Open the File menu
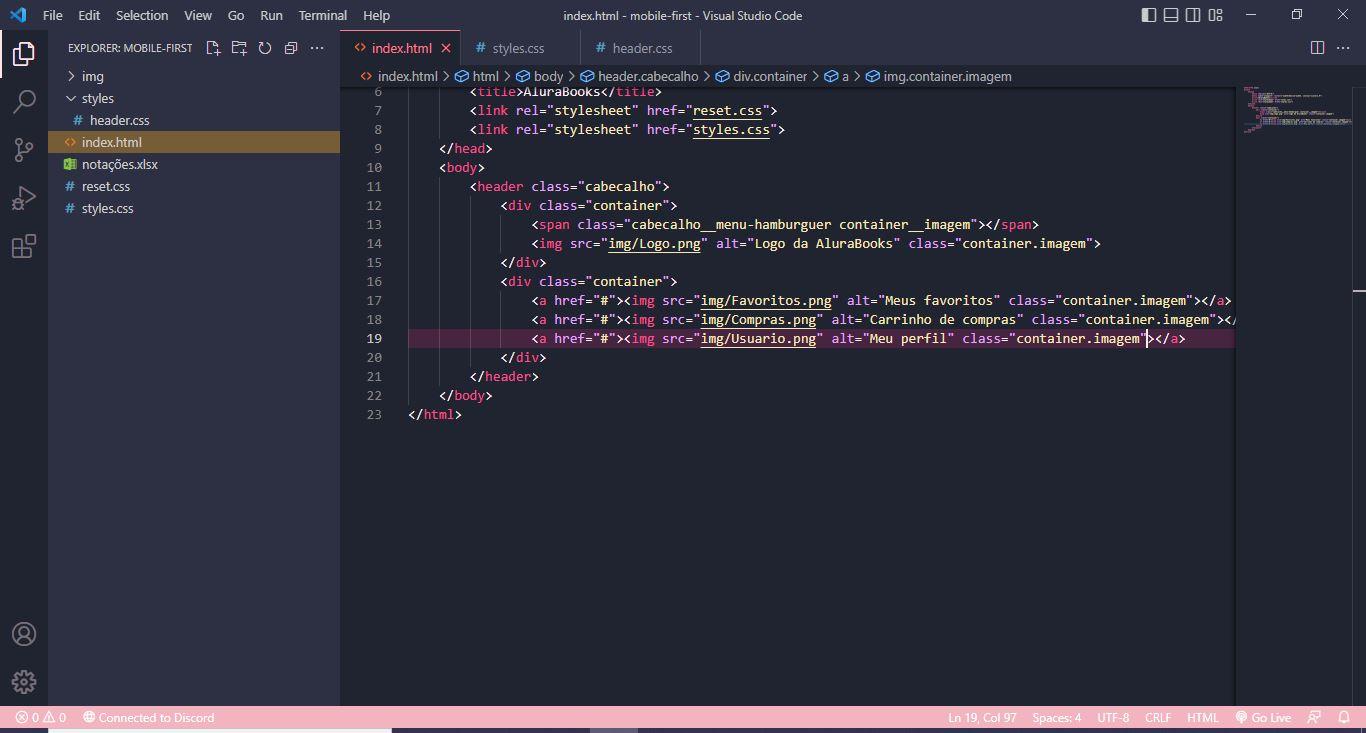Image resolution: width=1366 pixels, height=733 pixels. point(53,15)
